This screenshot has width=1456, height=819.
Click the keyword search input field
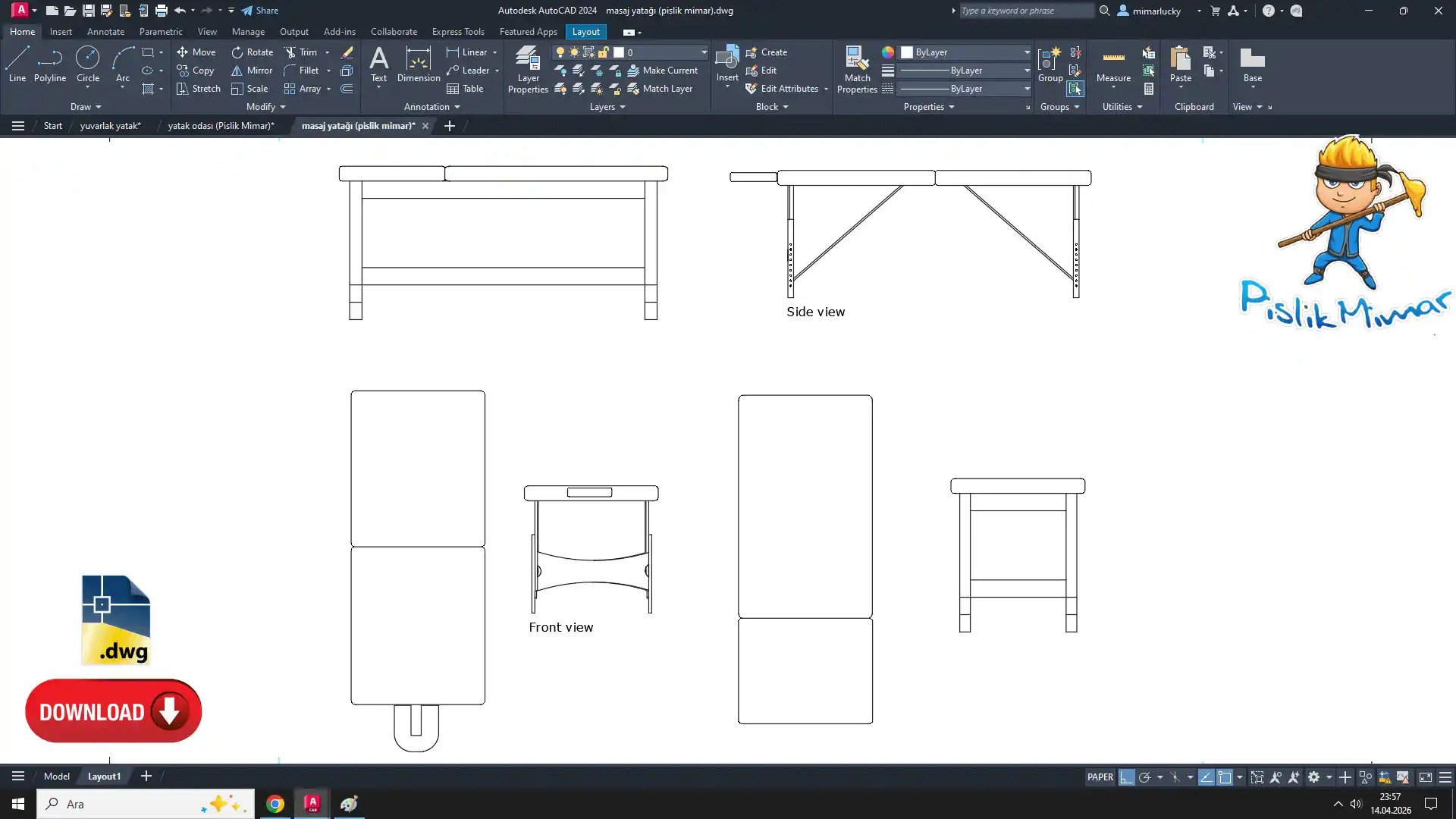tap(1025, 11)
